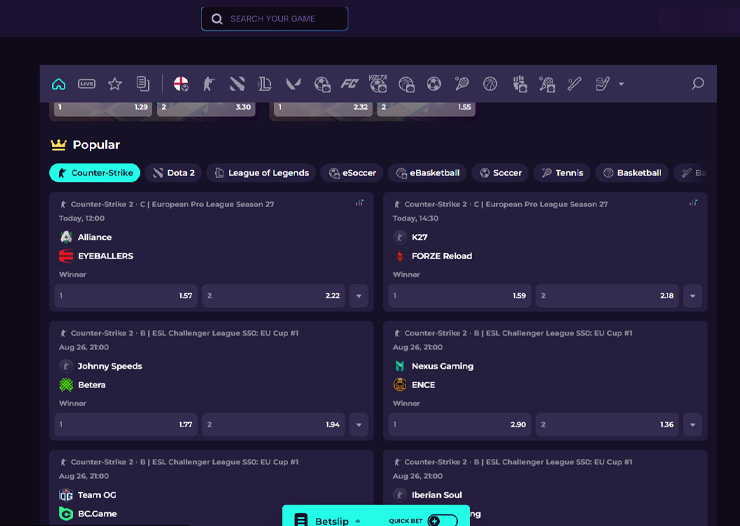Viewport: 740px width, 526px height.
Task: Click the England flag icon
Action: [x=181, y=84]
